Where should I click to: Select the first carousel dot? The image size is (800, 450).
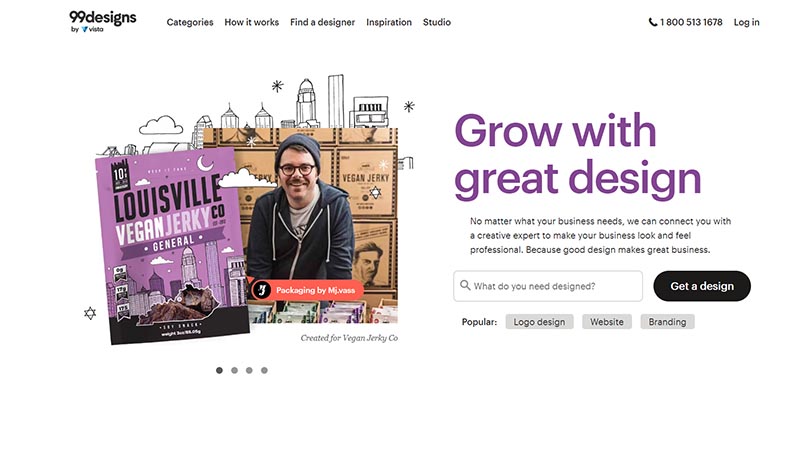tap(219, 370)
